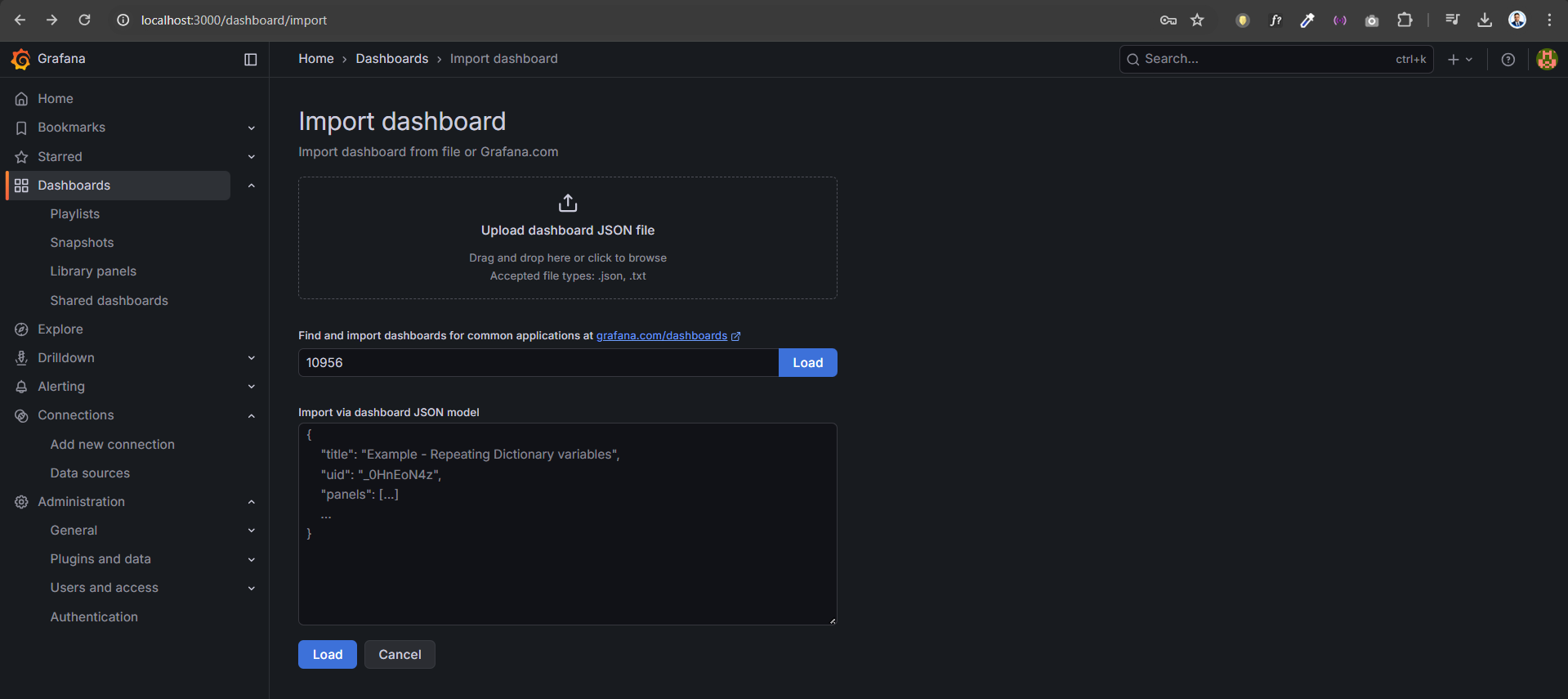Open the browser extensions puzzle icon

click(1405, 20)
